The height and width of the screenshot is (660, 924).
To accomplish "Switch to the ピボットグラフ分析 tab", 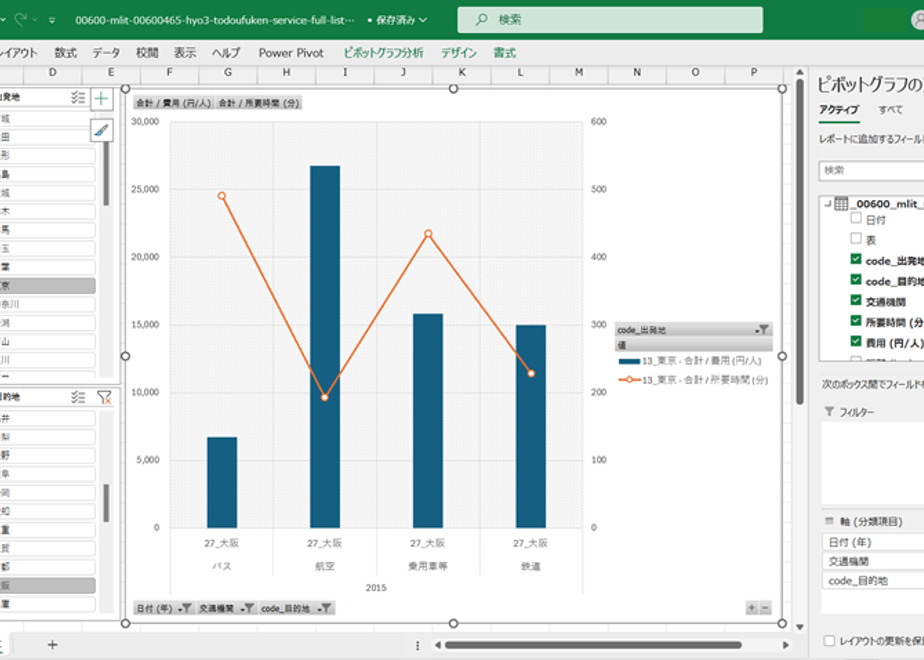I will pyautogui.click(x=384, y=53).
